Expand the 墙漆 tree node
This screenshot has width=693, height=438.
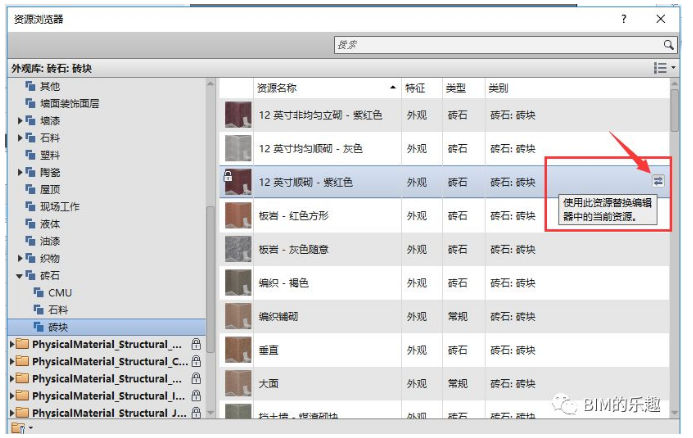(x=19, y=121)
